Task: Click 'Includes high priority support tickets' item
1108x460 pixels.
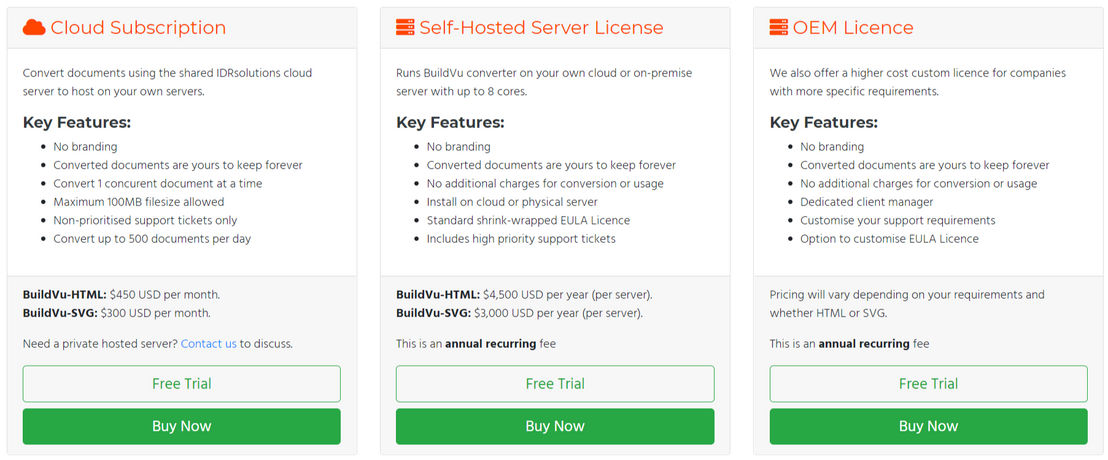Action: (x=521, y=239)
